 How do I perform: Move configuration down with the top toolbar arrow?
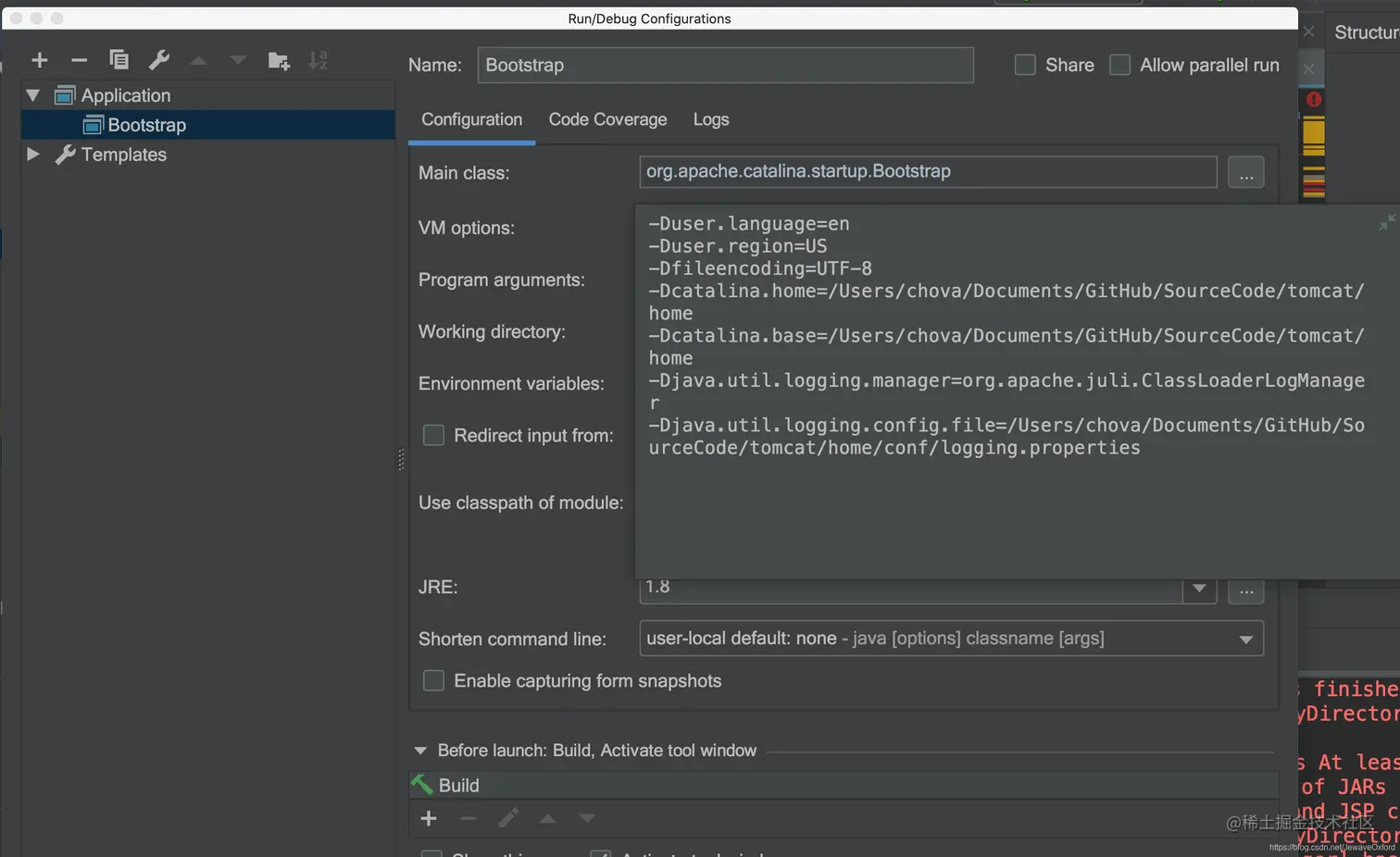tap(238, 60)
